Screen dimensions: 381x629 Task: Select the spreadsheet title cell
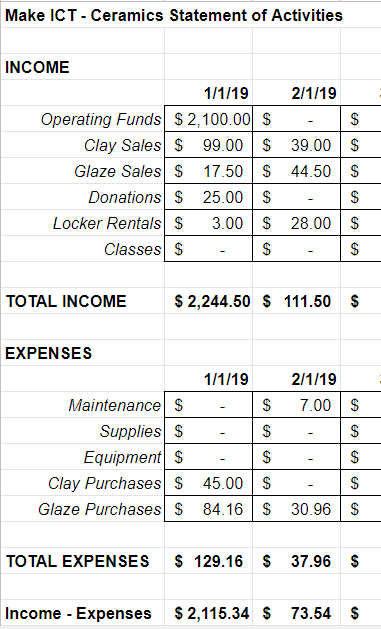click(x=174, y=15)
